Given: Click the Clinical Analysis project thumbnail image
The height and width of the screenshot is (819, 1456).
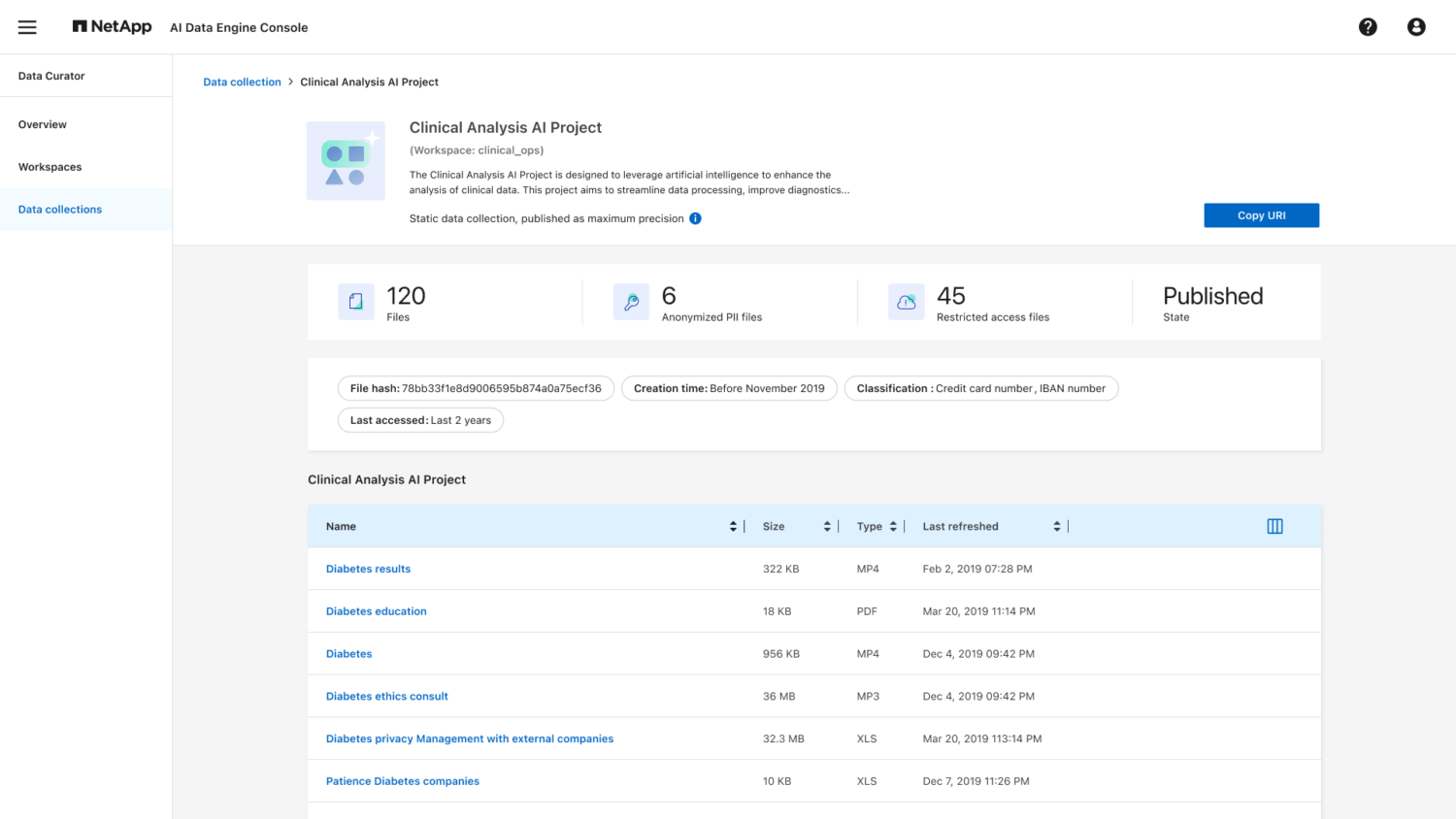Looking at the screenshot, I should coord(346,161).
